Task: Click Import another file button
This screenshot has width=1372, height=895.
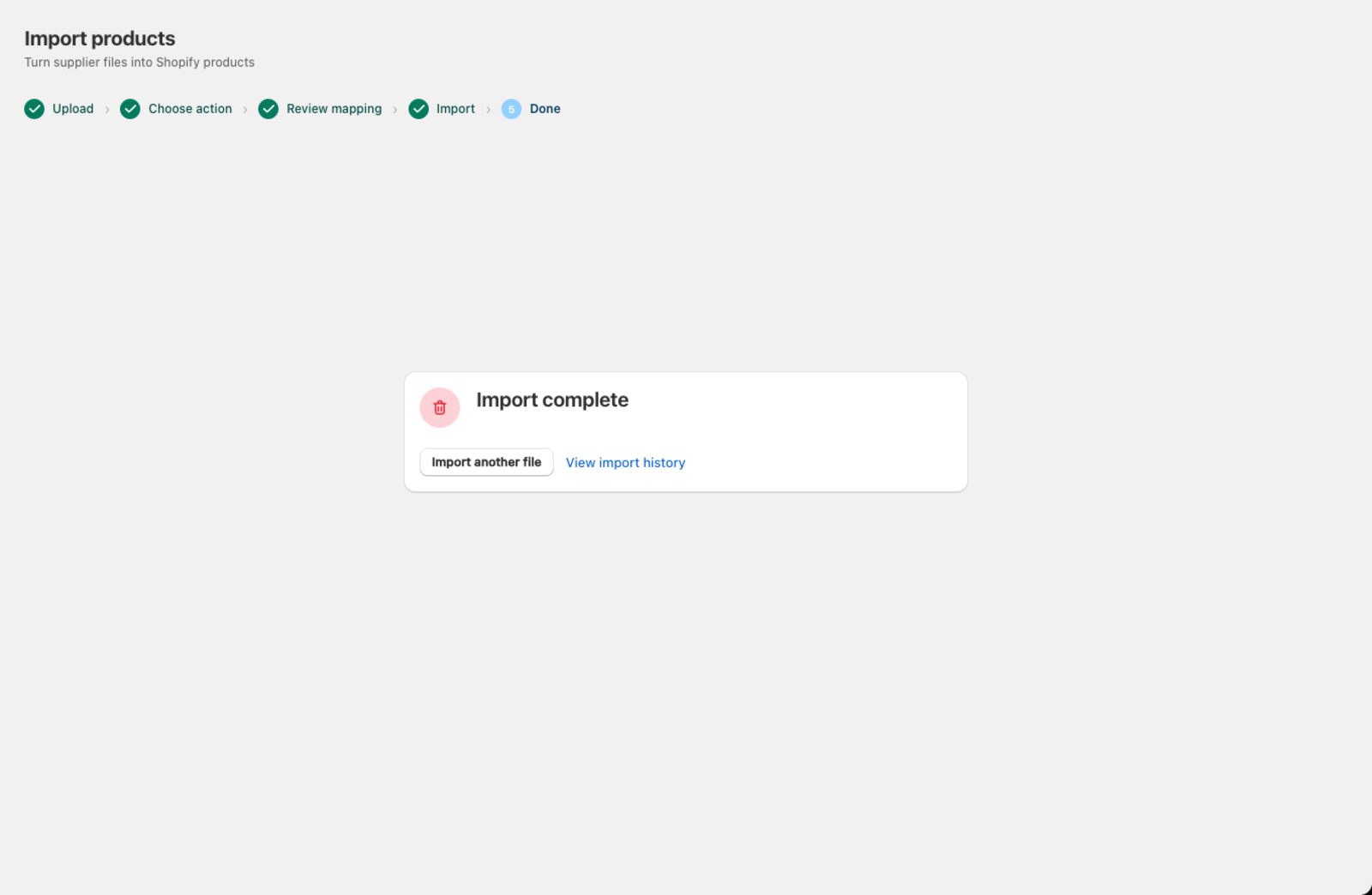Action: pos(486,462)
